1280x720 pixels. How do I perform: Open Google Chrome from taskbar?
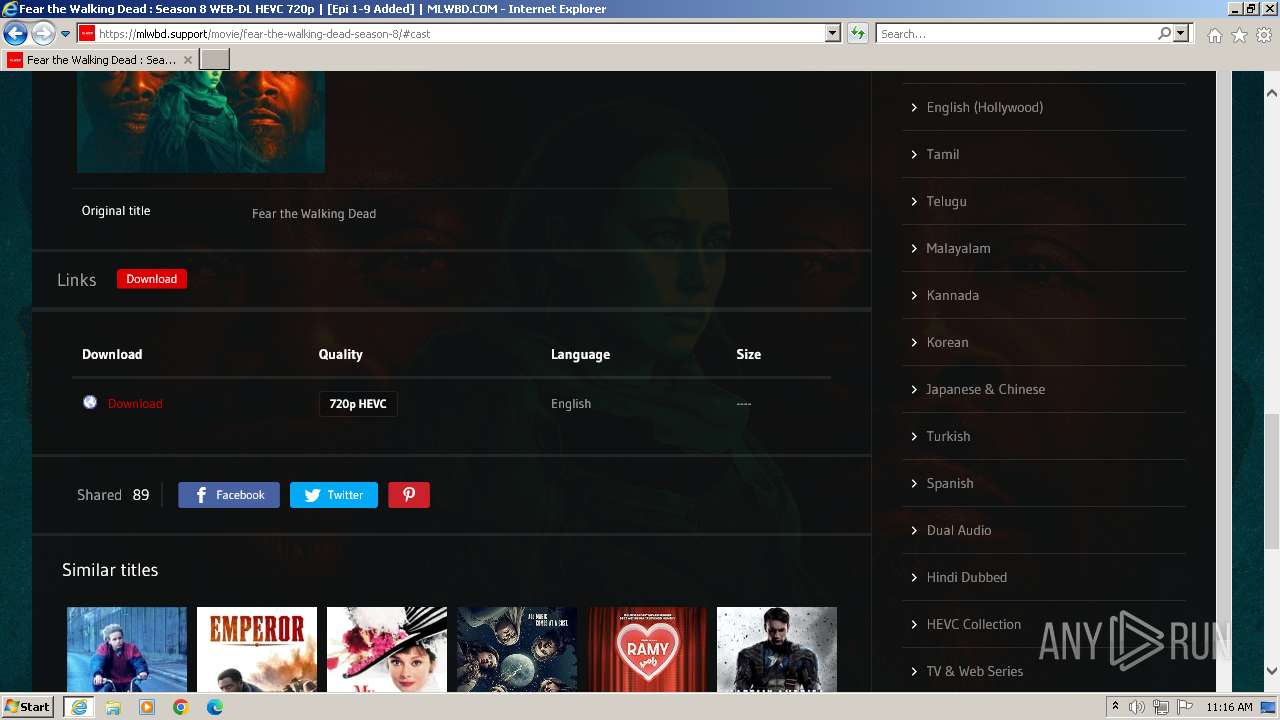pyautogui.click(x=181, y=707)
